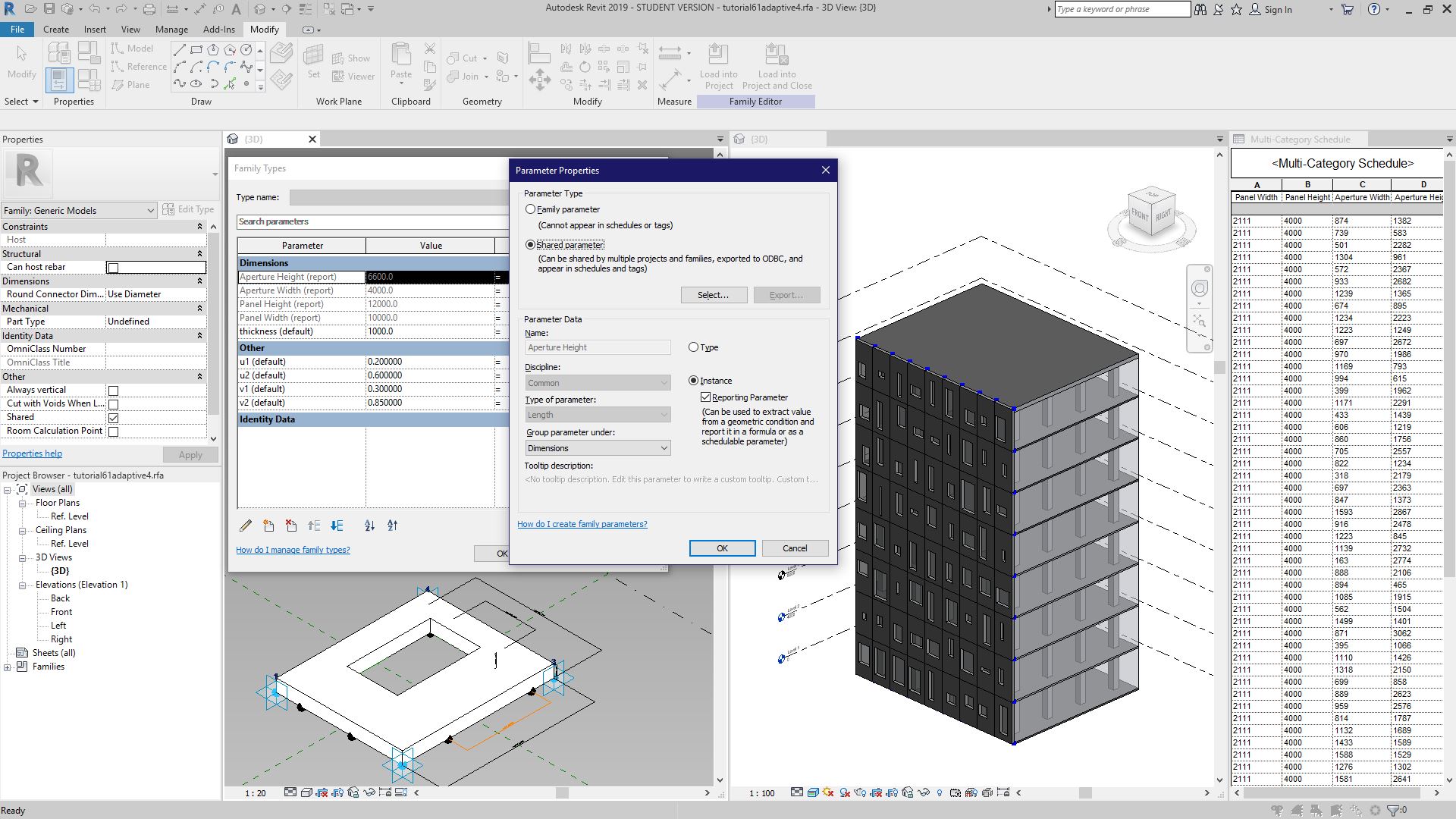The width and height of the screenshot is (1456, 819).
Task: Open the Manage ribbon tab
Action: click(x=171, y=30)
